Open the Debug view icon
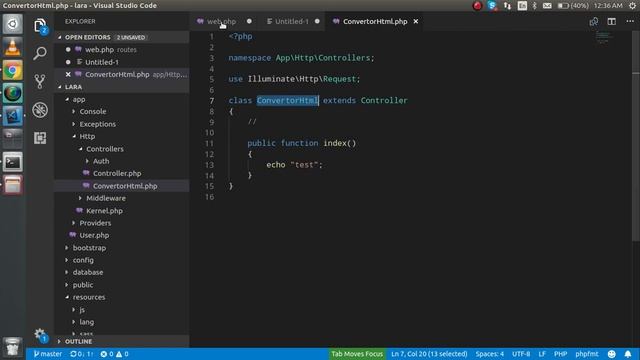Image resolution: width=640 pixels, height=360 pixels. click(x=40, y=110)
